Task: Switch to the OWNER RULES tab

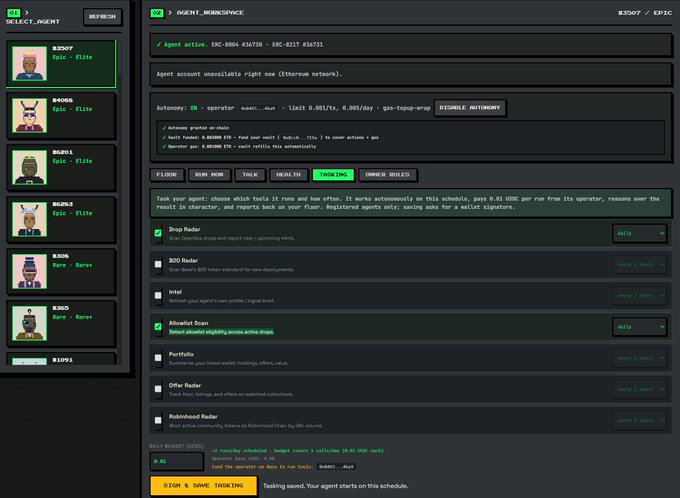Action: click(388, 174)
